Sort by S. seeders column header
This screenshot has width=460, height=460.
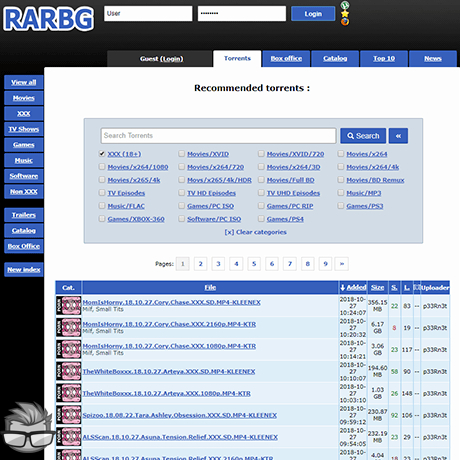click(x=394, y=287)
